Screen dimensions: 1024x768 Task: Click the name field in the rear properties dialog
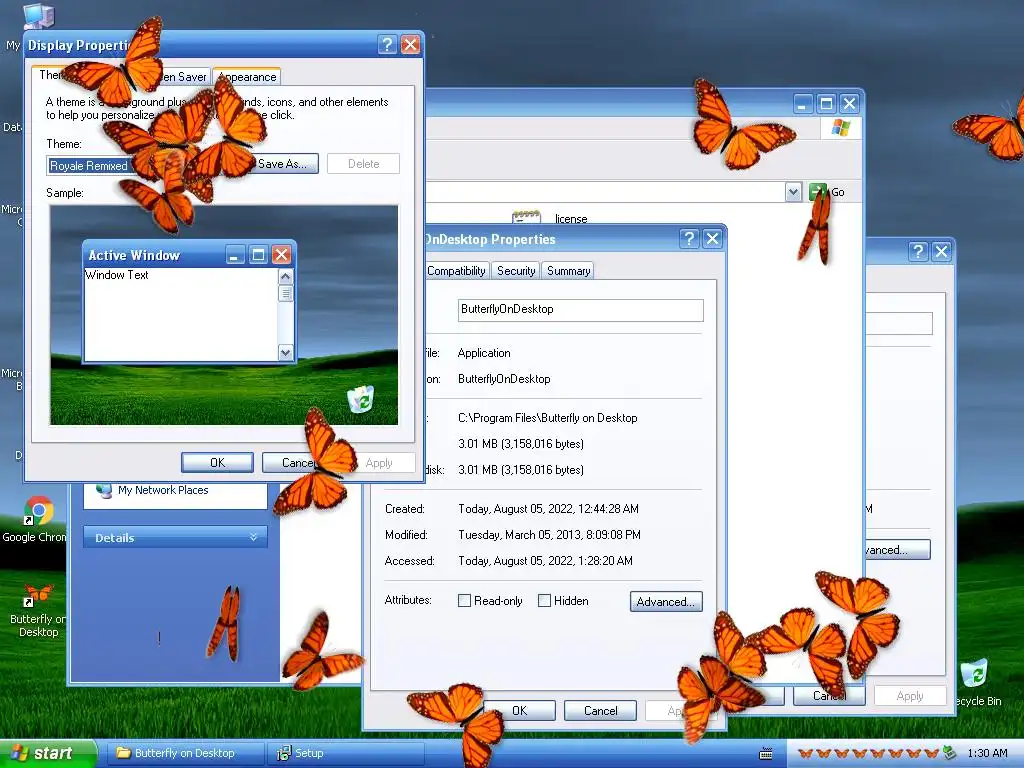[x=899, y=323]
